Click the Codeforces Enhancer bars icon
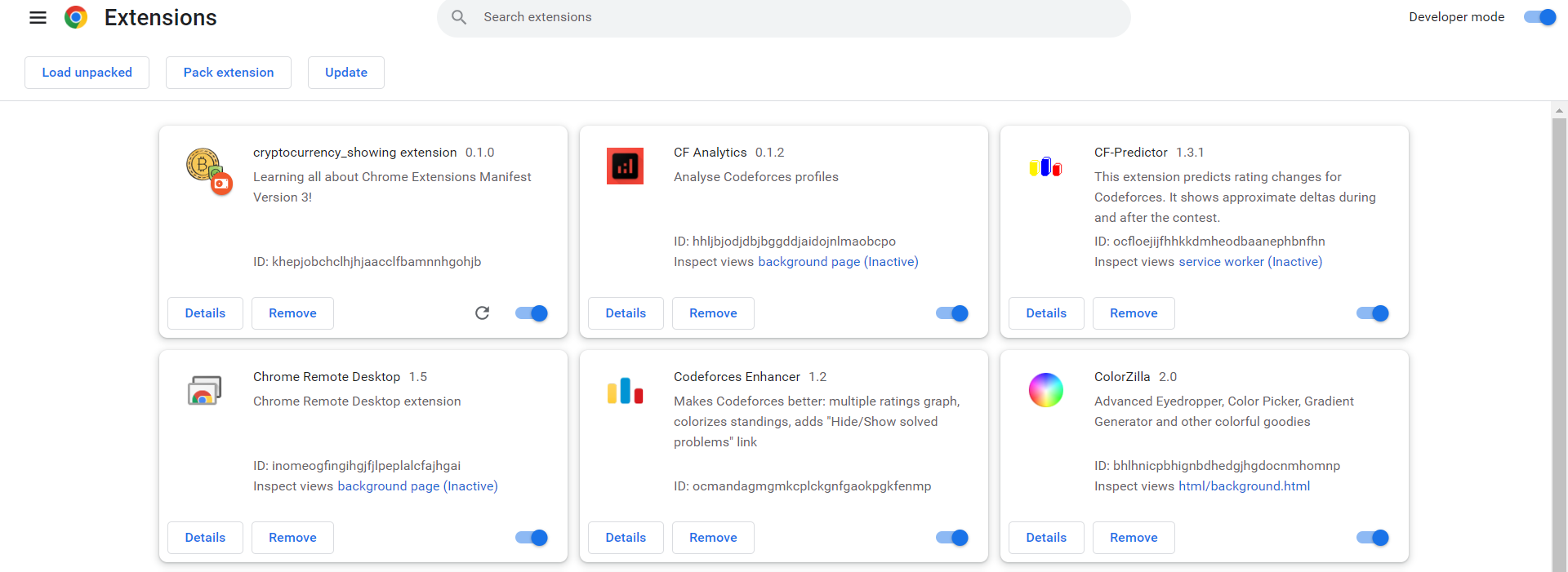1568x572 pixels. pyautogui.click(x=625, y=391)
